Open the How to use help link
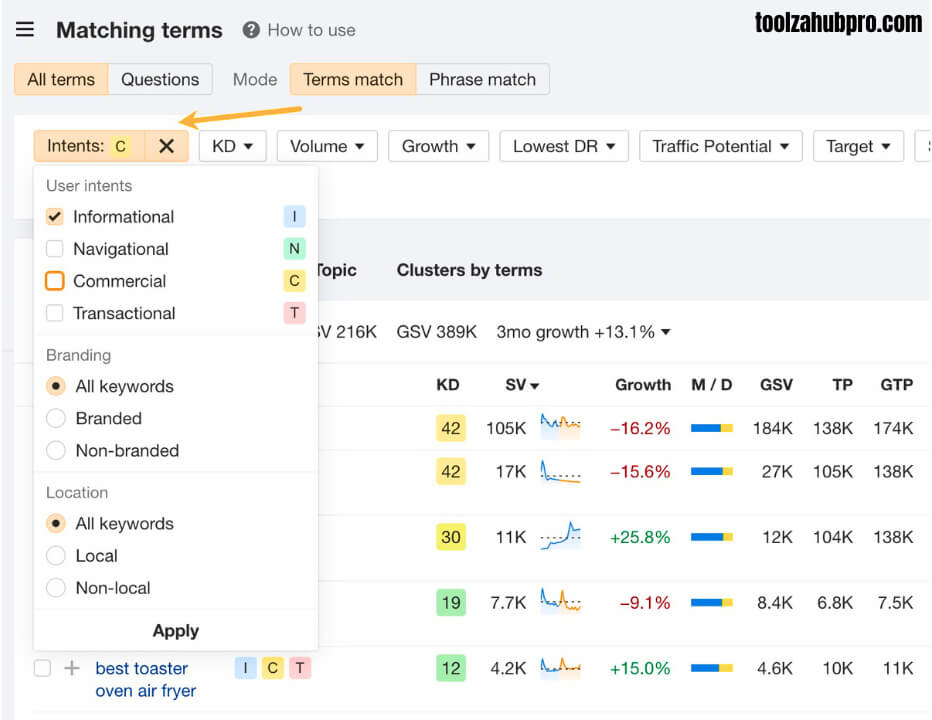 311,30
